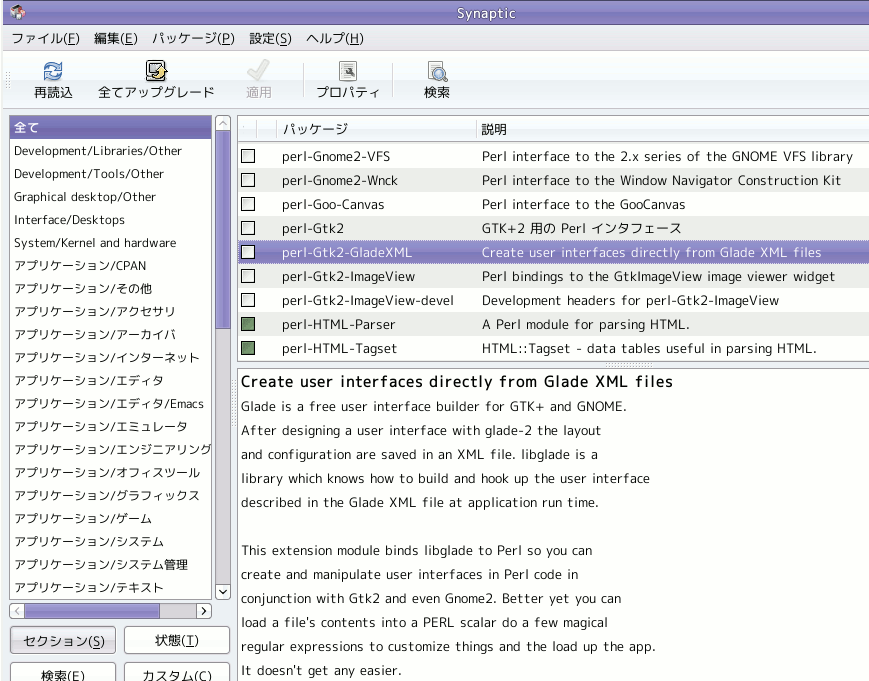
Task: Click the section list horizontal scrollbar thumb
Action: pyautogui.click(x=92, y=611)
